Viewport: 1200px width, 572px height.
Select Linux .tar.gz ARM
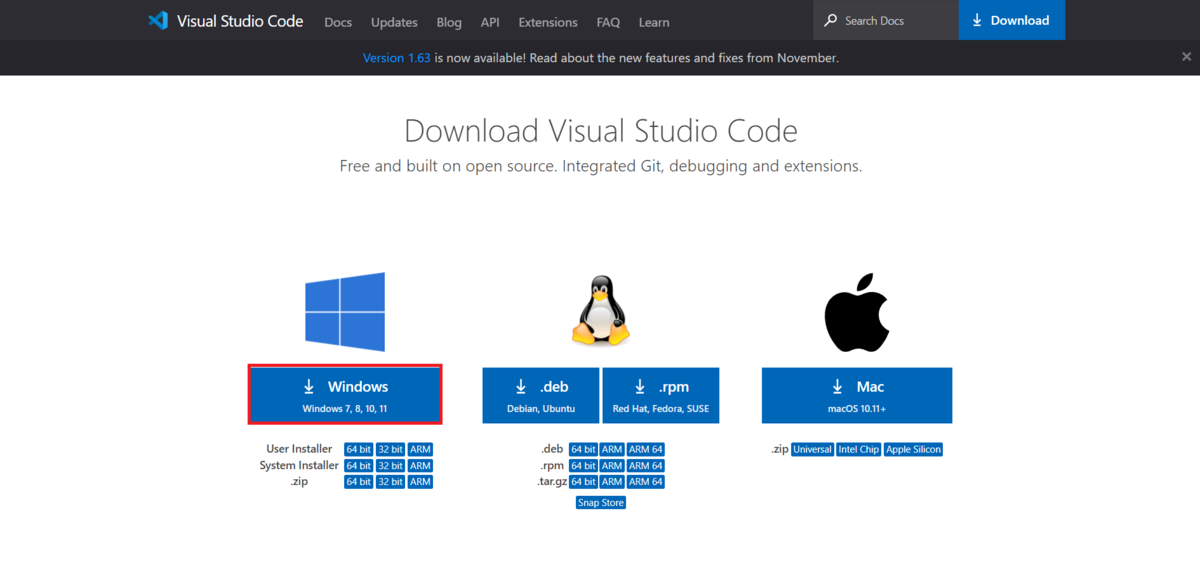(612, 482)
